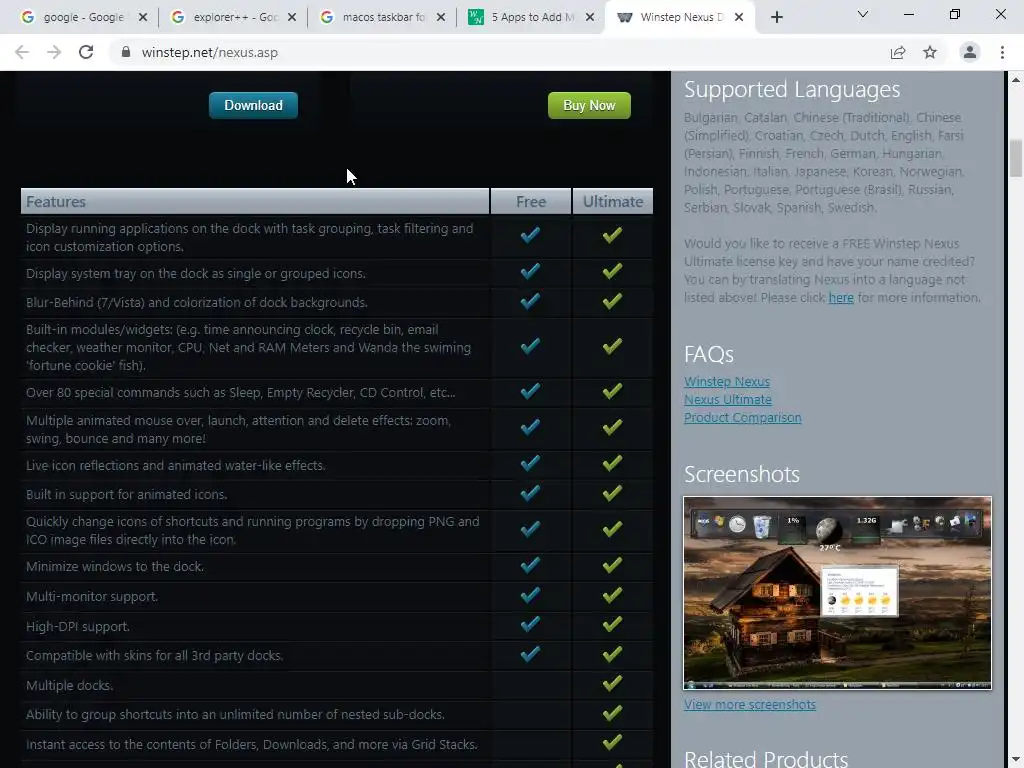Click 'Multi-monitor support.' feature text

92,597
